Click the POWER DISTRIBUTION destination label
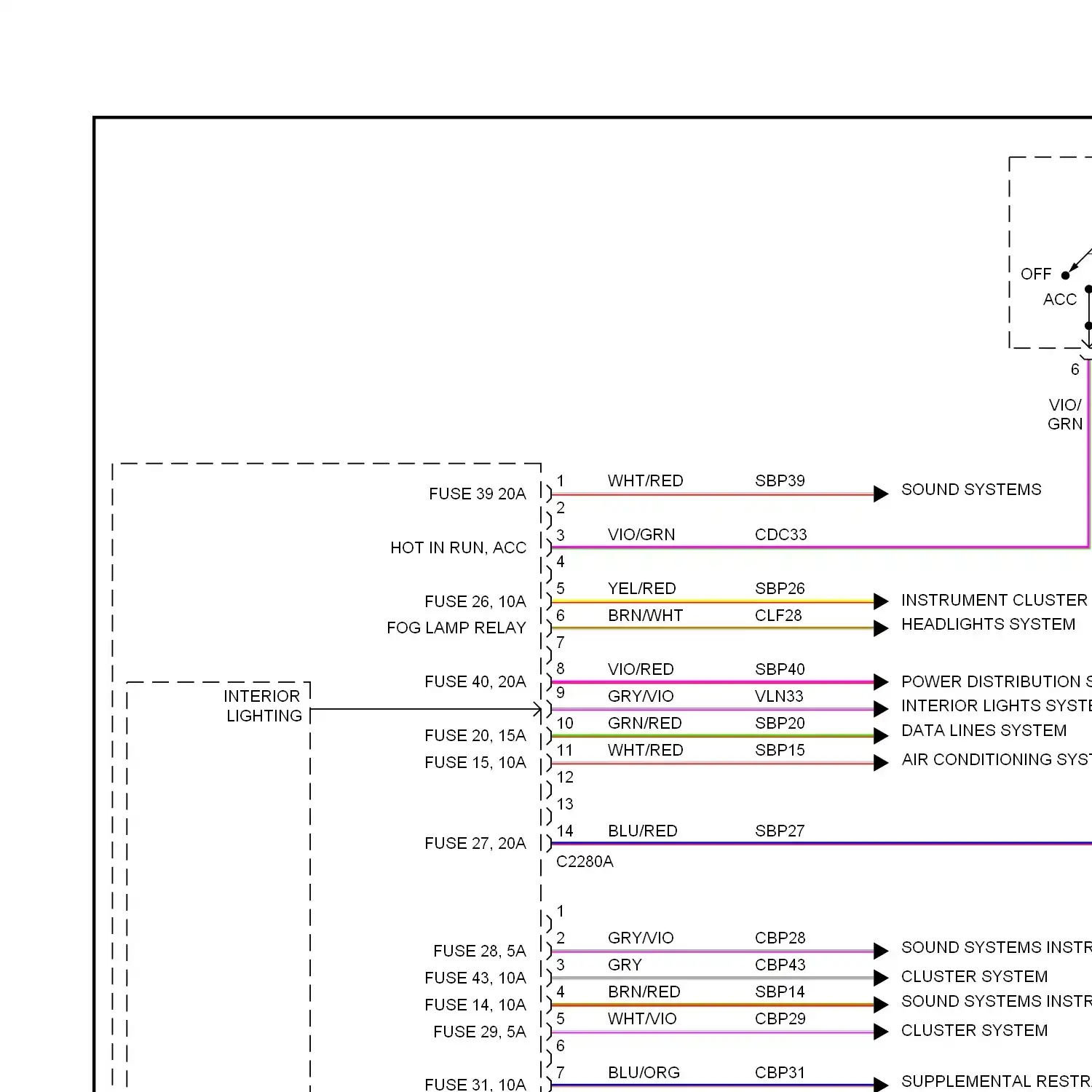This screenshot has height=1092, width=1092. [x=996, y=681]
